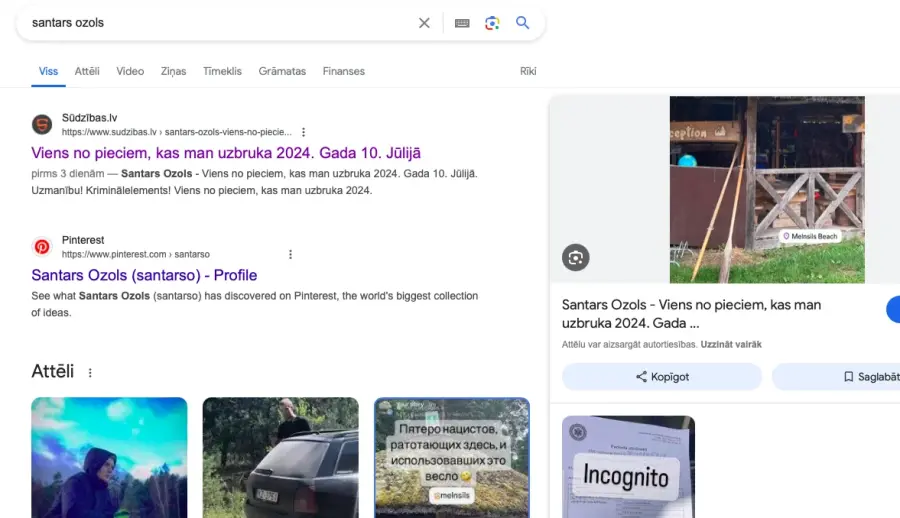Click the Sūdzības.lv site name
The height and width of the screenshot is (518, 900).
point(90,118)
